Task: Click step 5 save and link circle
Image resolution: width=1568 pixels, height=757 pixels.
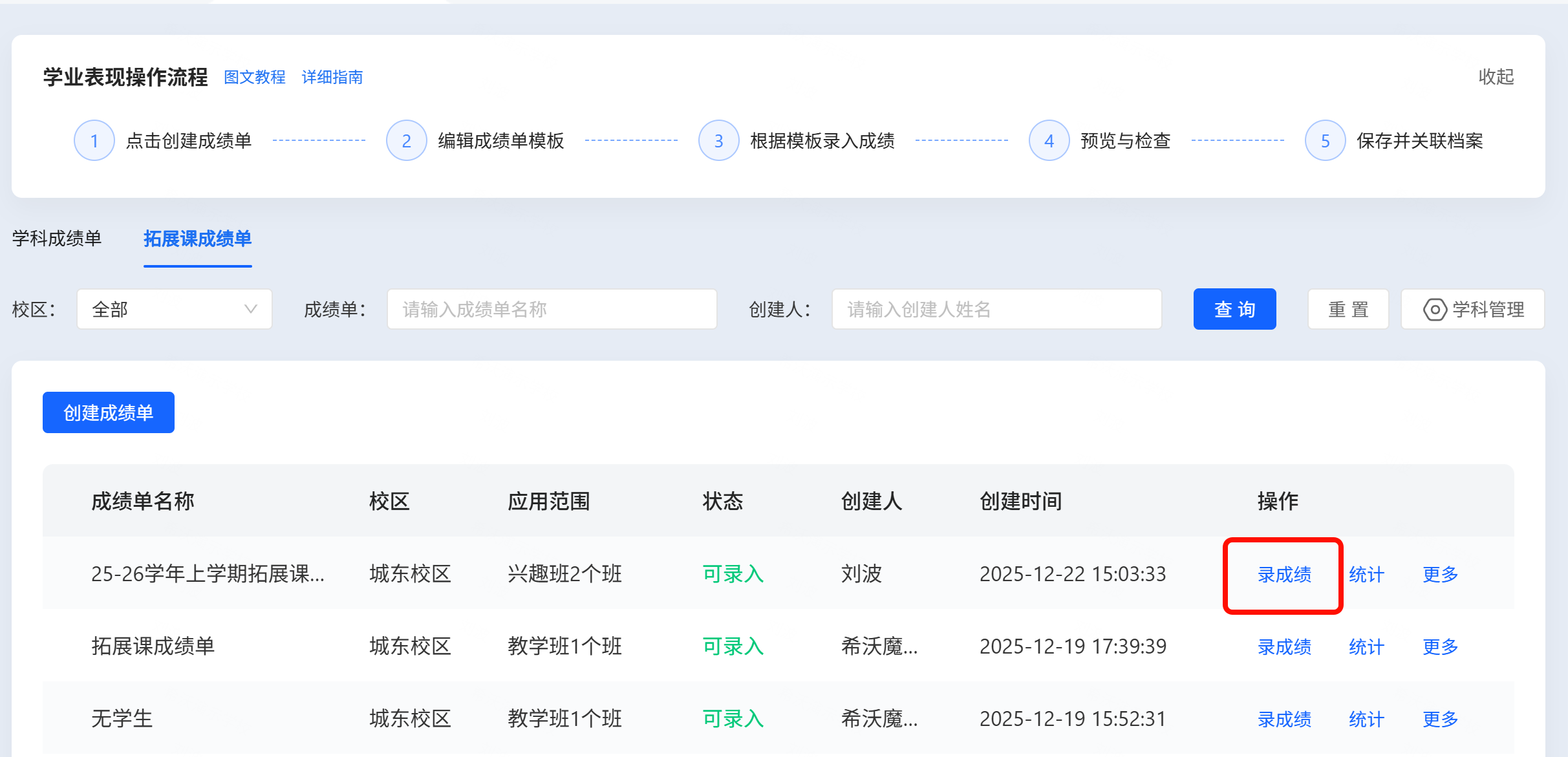Action: [1325, 140]
